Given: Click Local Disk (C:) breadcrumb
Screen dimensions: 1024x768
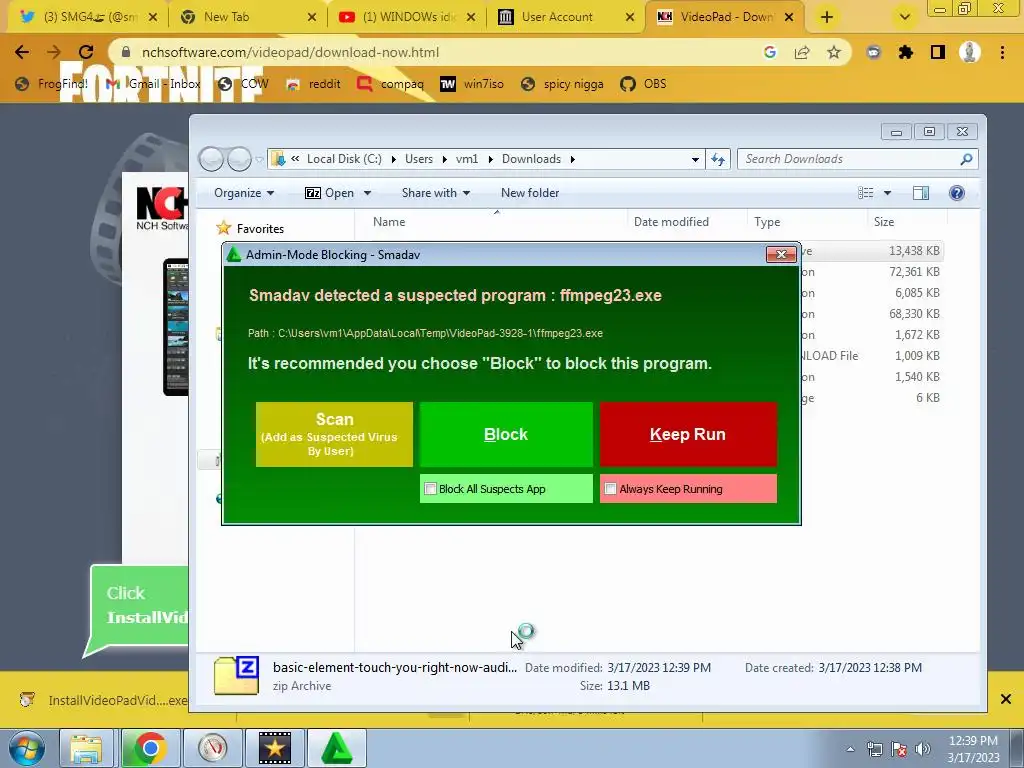Looking at the screenshot, I should (344, 159).
